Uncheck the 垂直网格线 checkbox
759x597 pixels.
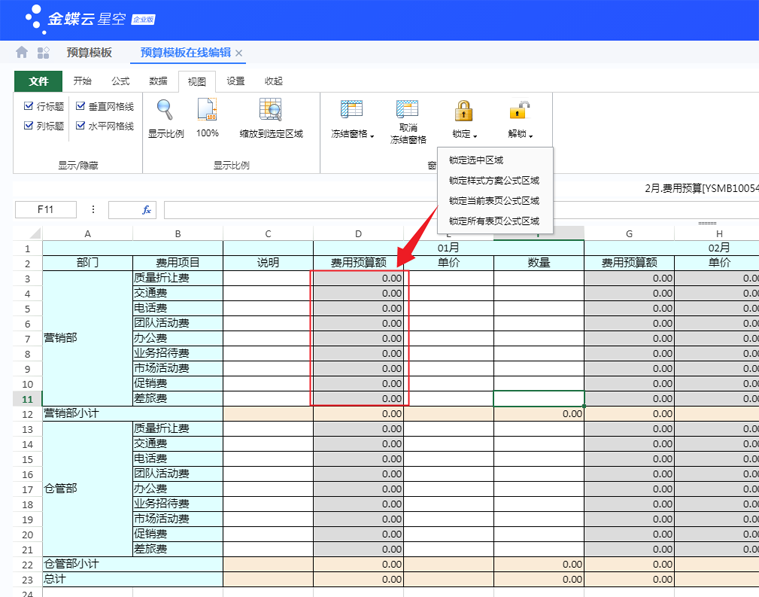tap(80, 106)
